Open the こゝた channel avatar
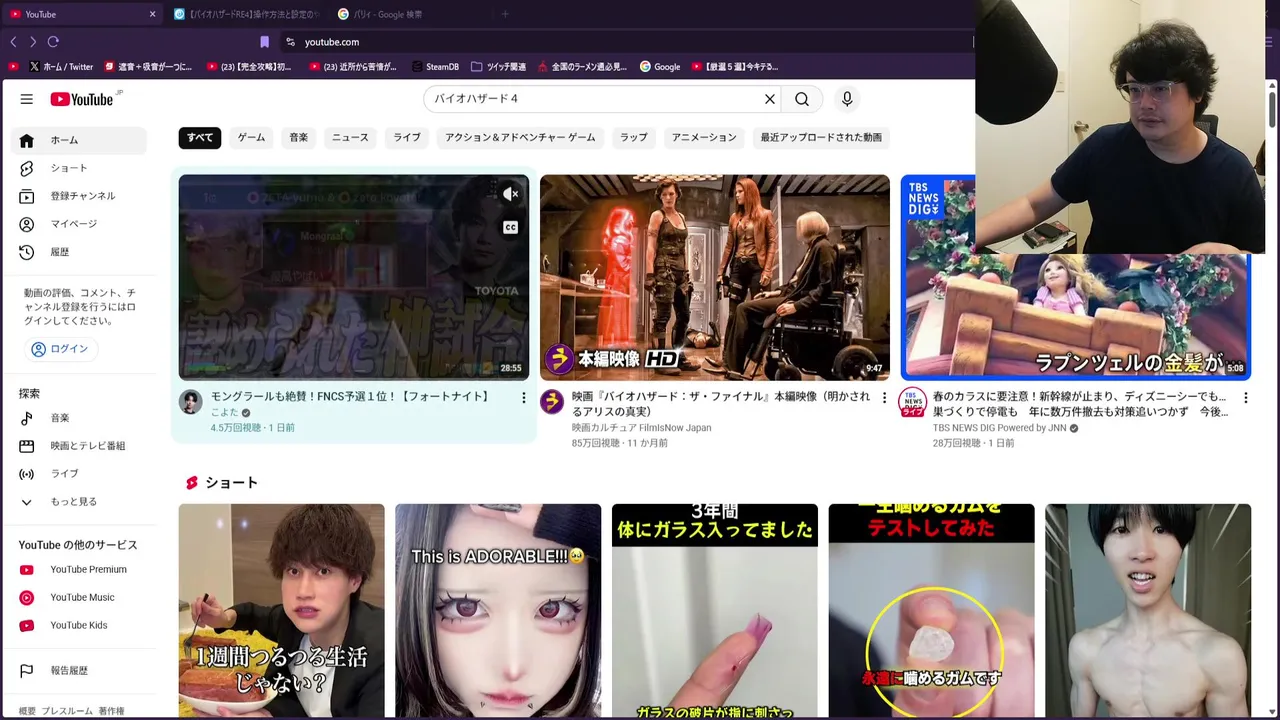Image resolution: width=1280 pixels, height=720 pixels. coord(191,402)
